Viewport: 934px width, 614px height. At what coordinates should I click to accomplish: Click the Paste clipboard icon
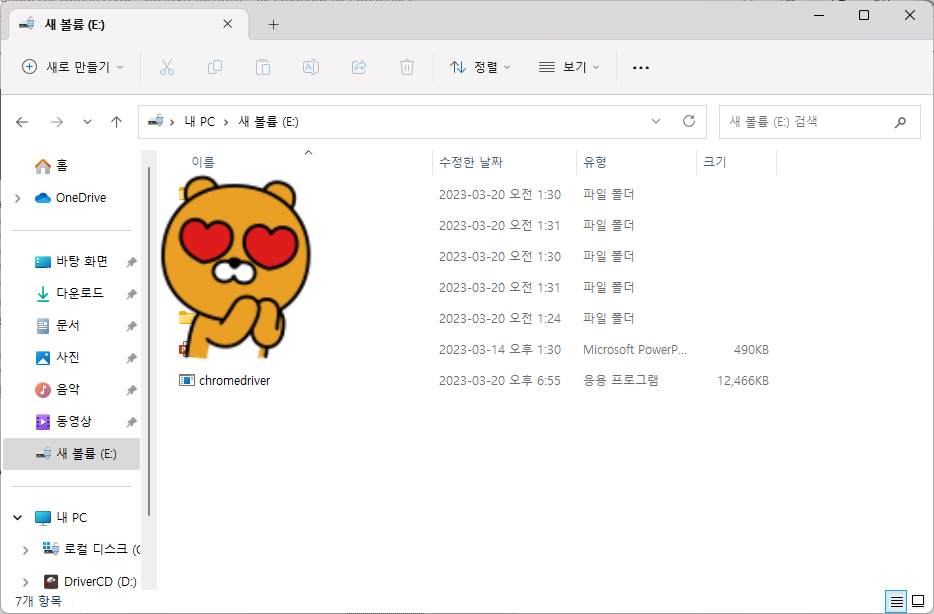pos(263,67)
